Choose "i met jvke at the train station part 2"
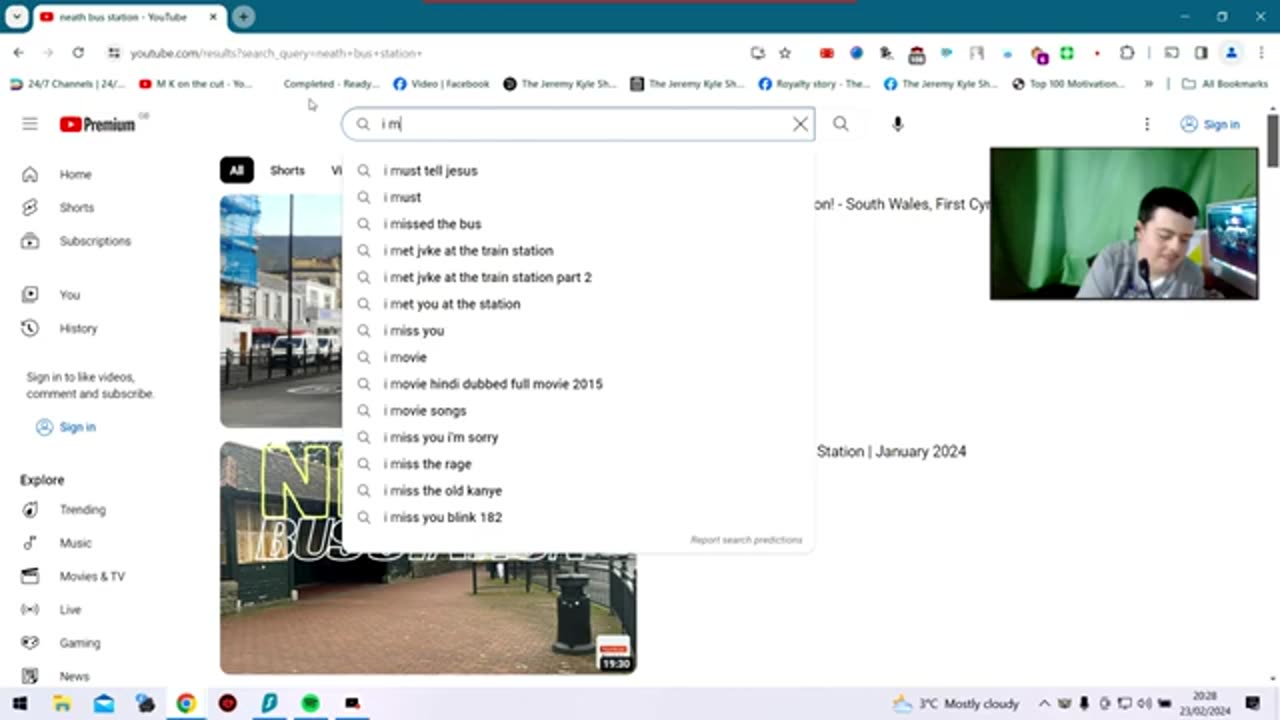 click(578, 277)
